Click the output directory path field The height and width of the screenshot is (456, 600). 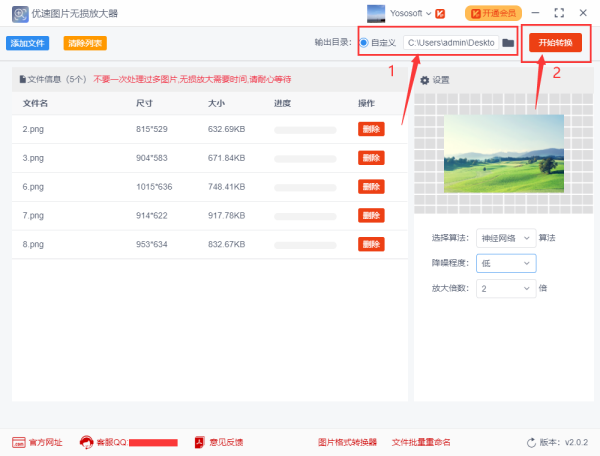450,43
